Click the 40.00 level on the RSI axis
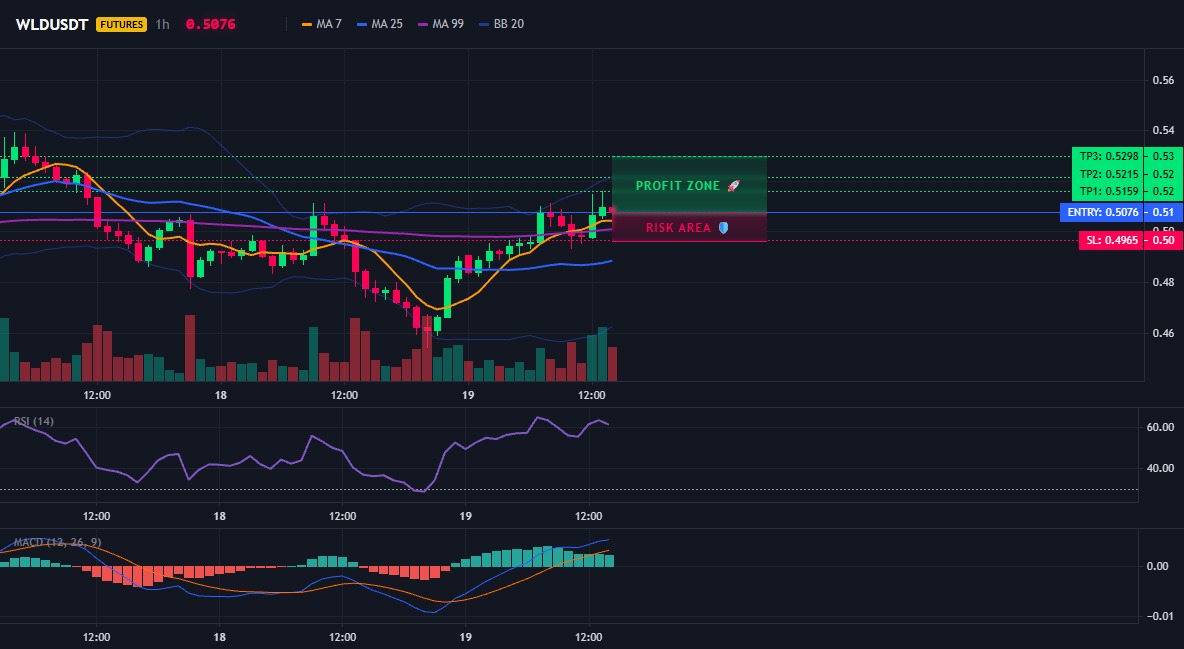This screenshot has width=1184, height=649. coord(1161,468)
